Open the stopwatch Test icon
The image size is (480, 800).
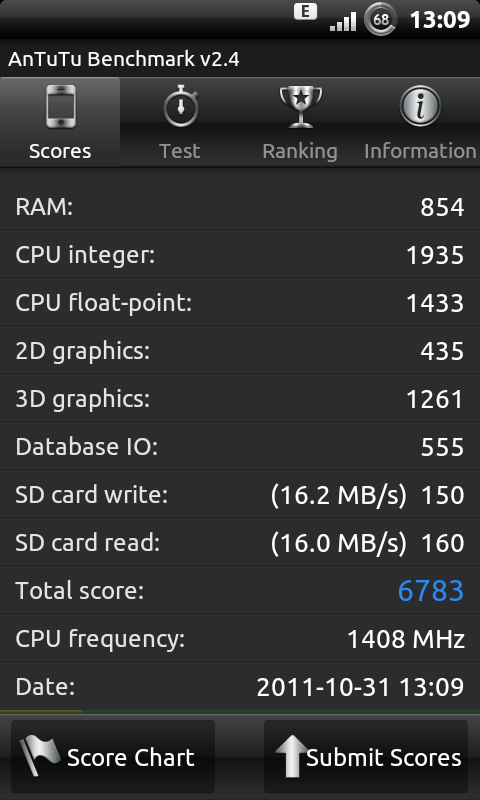click(x=180, y=106)
